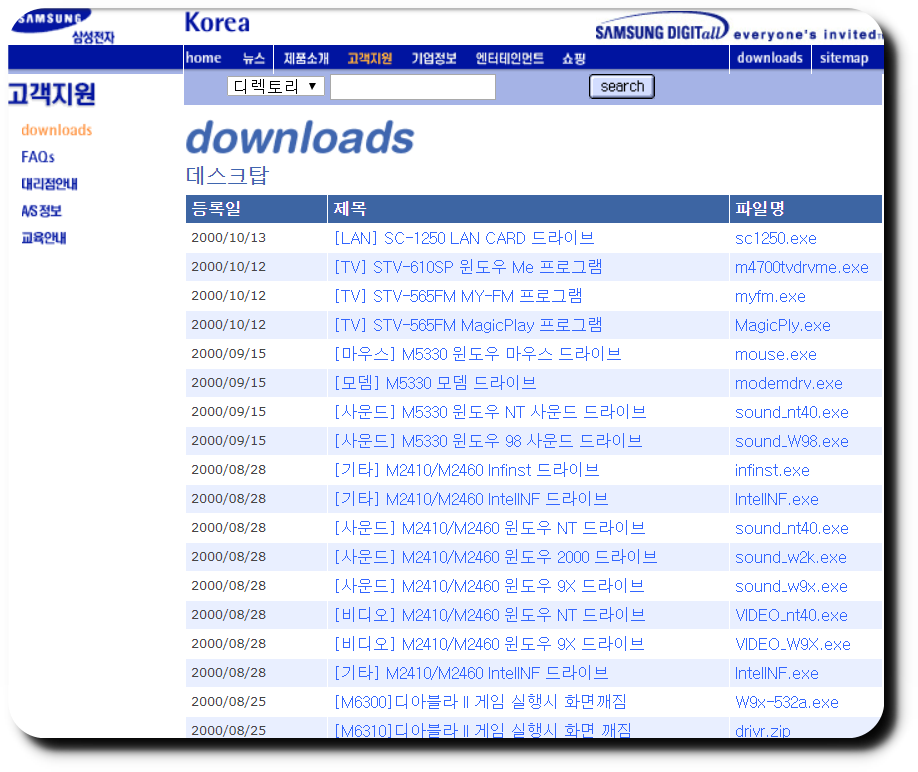This screenshot has height=772, width=918.
Task: Download sound_w9x.exe file
Action: click(791, 586)
